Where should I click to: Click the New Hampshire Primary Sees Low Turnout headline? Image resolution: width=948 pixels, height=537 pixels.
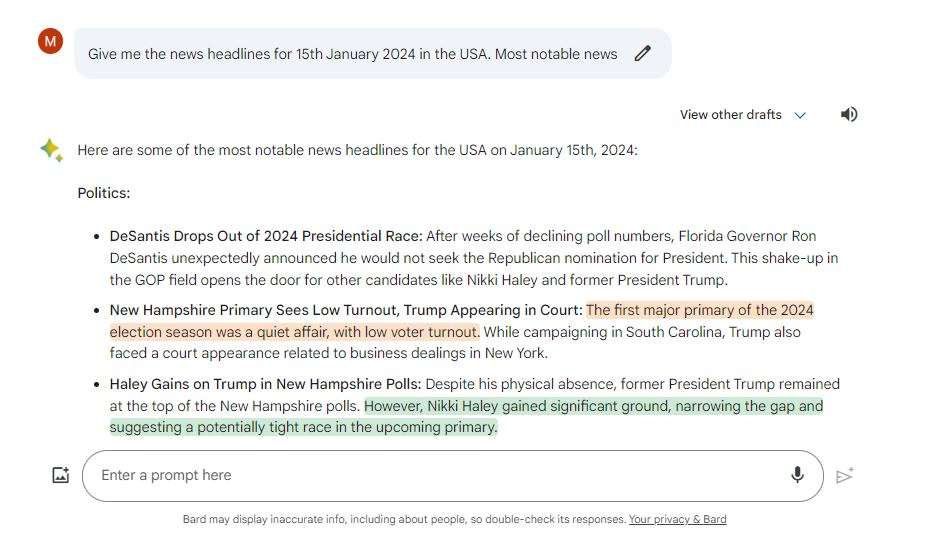click(346, 310)
